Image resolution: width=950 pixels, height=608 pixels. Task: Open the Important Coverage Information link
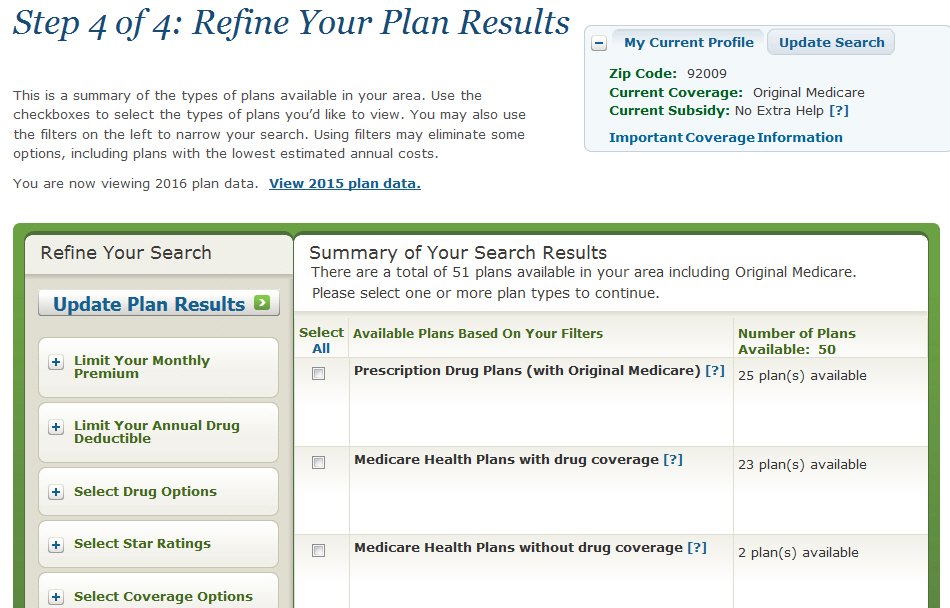click(x=725, y=137)
